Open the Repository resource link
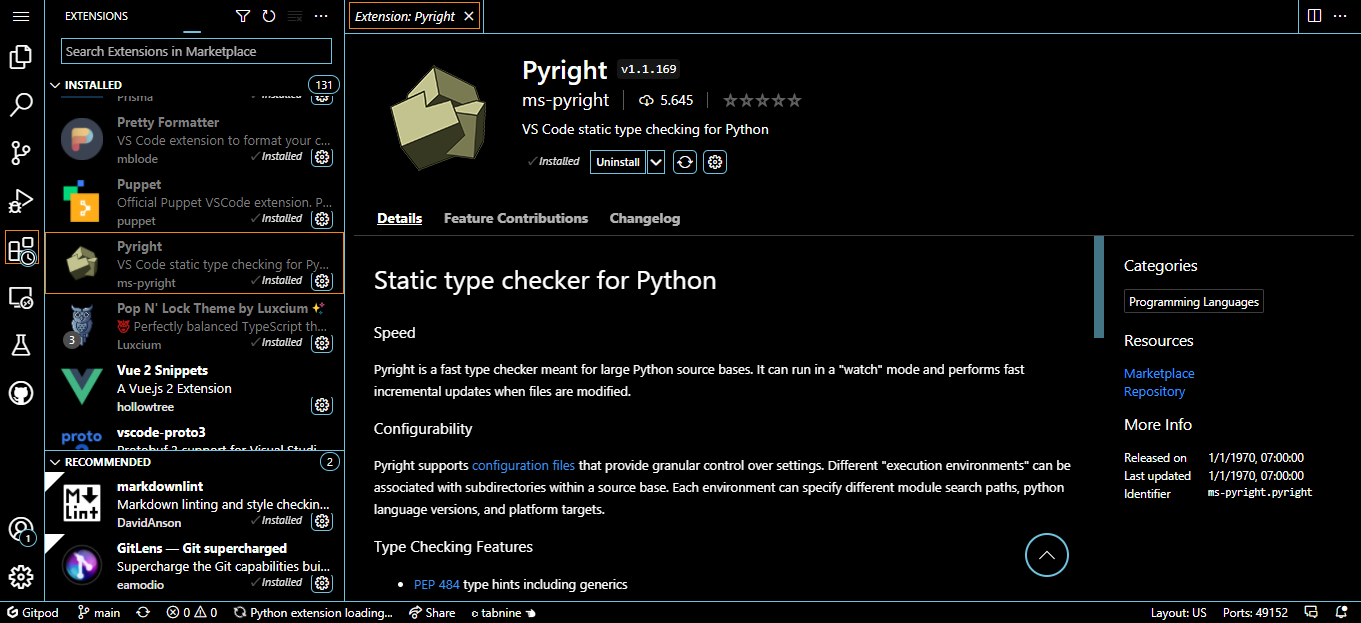1361x623 pixels. tap(1154, 391)
